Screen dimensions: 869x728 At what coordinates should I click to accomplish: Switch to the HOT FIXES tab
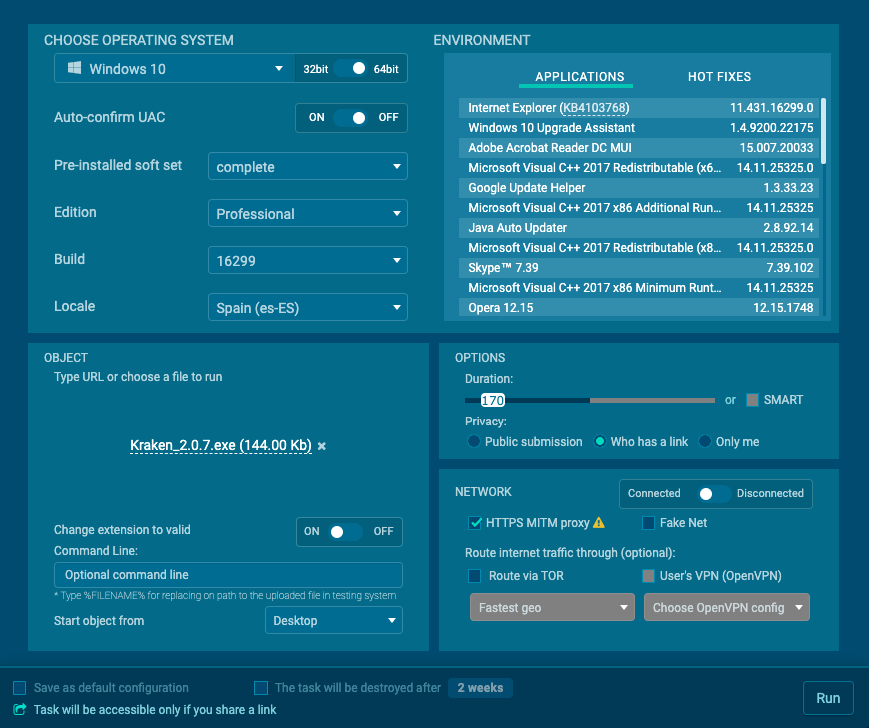(719, 77)
